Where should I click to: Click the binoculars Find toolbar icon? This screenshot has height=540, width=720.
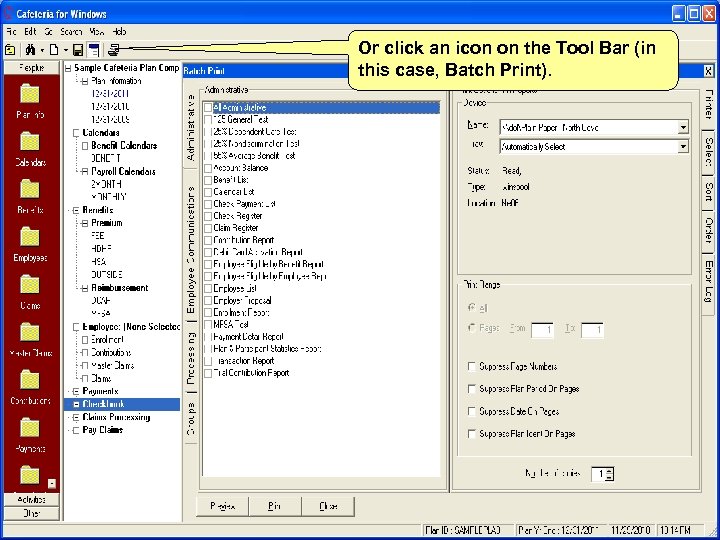point(30,50)
